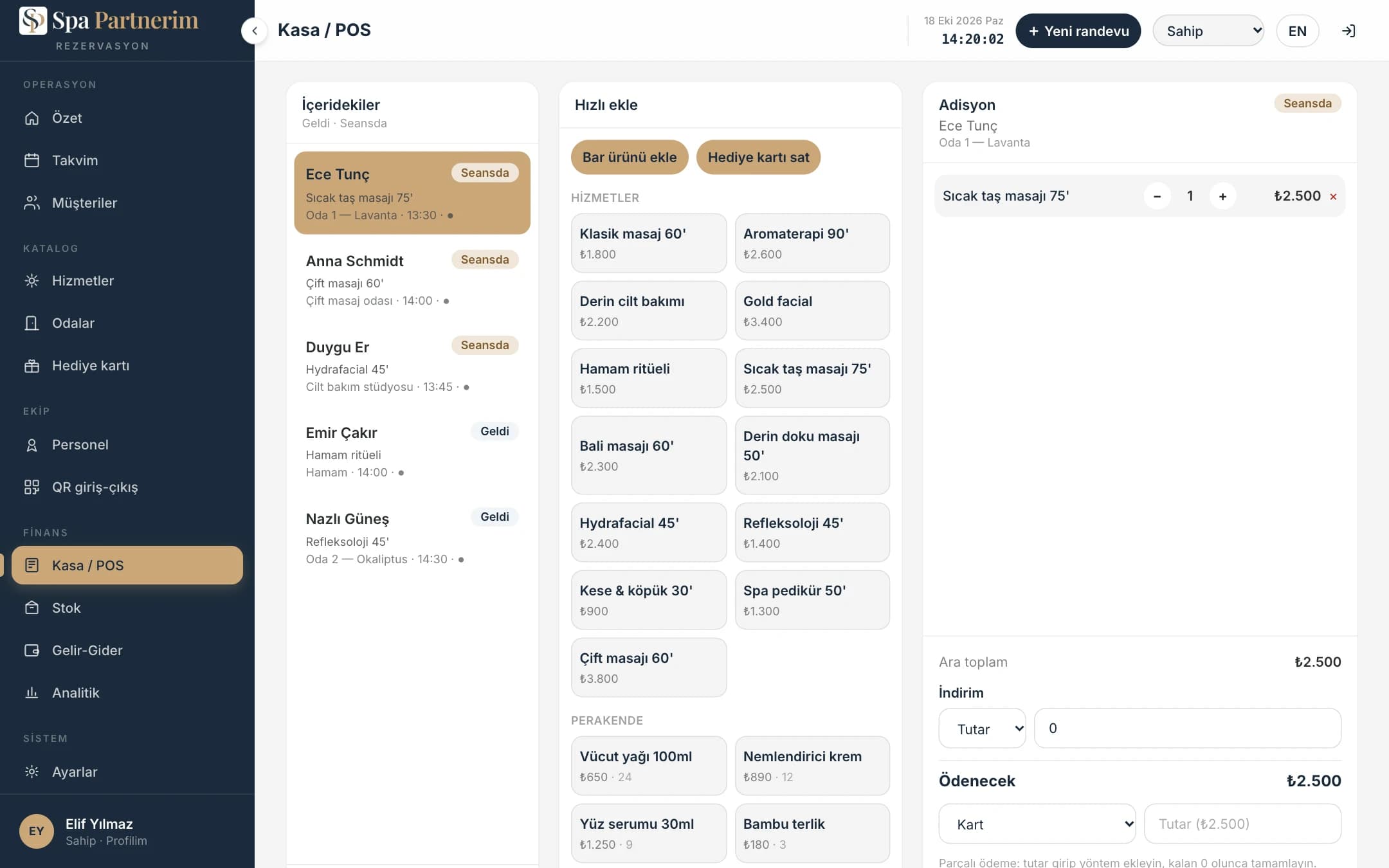
Task: Add Gold facial service card
Action: (812, 311)
